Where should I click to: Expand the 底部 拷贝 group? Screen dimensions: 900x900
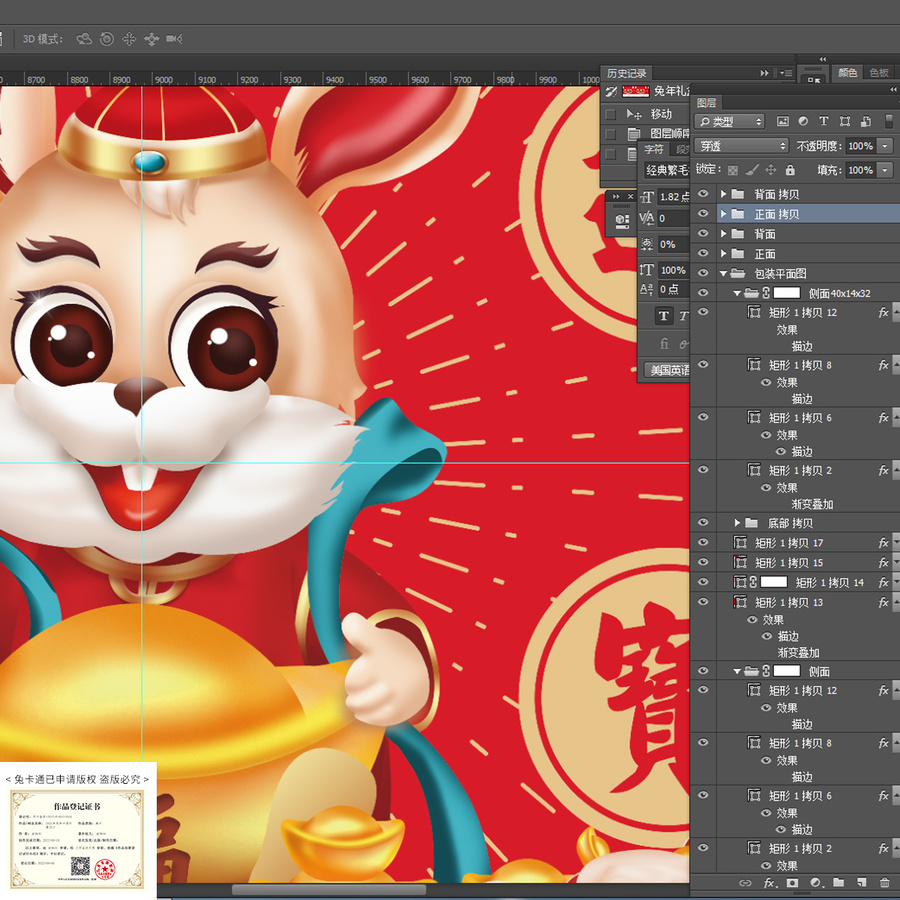pos(738,523)
